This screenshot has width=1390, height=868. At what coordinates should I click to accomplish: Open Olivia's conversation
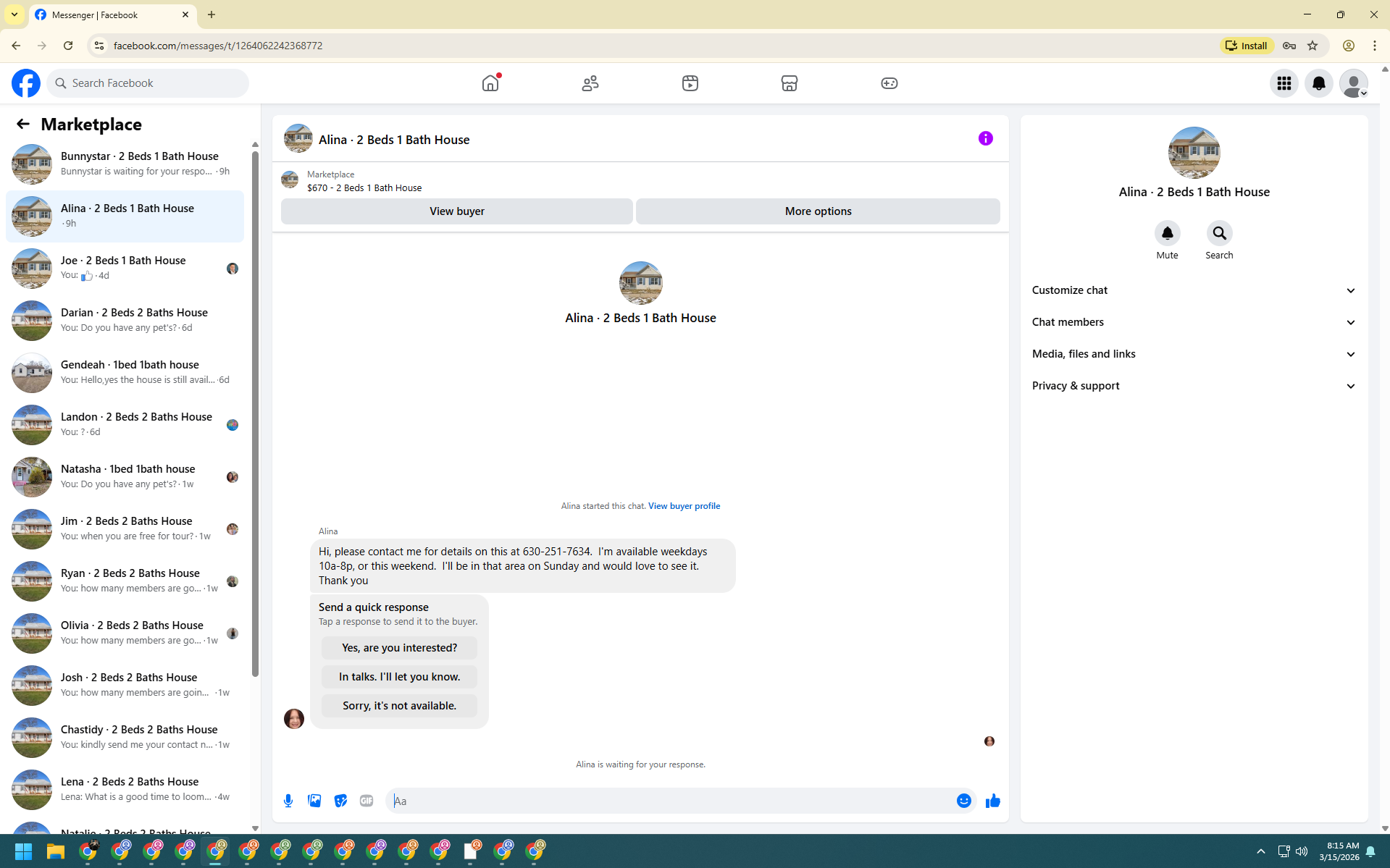(125, 633)
